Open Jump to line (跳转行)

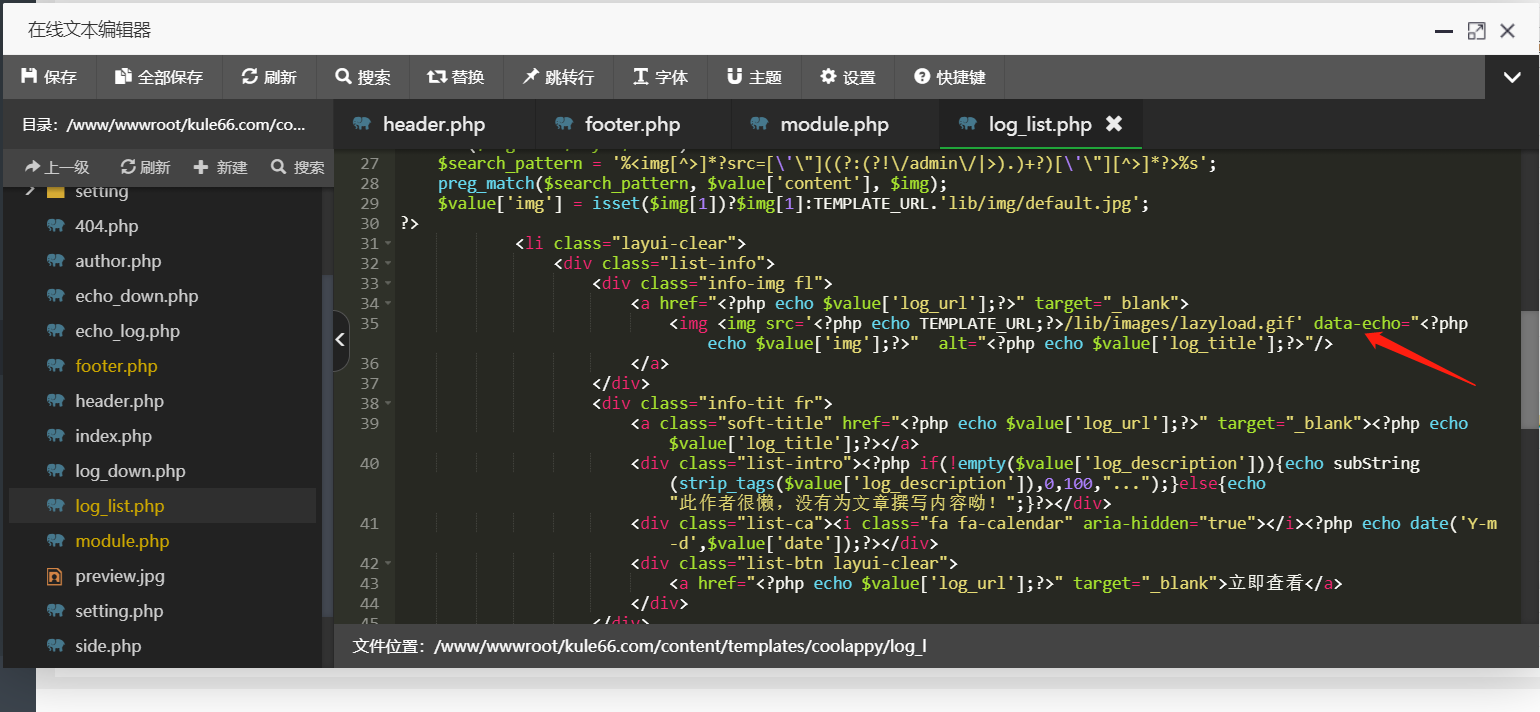tap(558, 77)
